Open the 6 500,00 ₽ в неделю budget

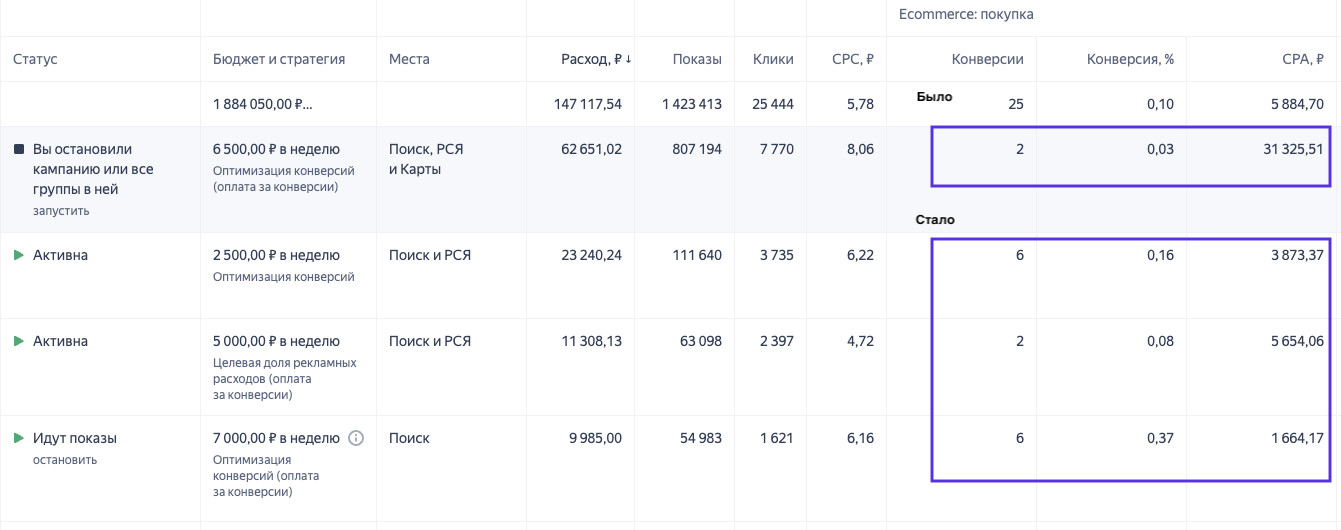tap(276, 149)
